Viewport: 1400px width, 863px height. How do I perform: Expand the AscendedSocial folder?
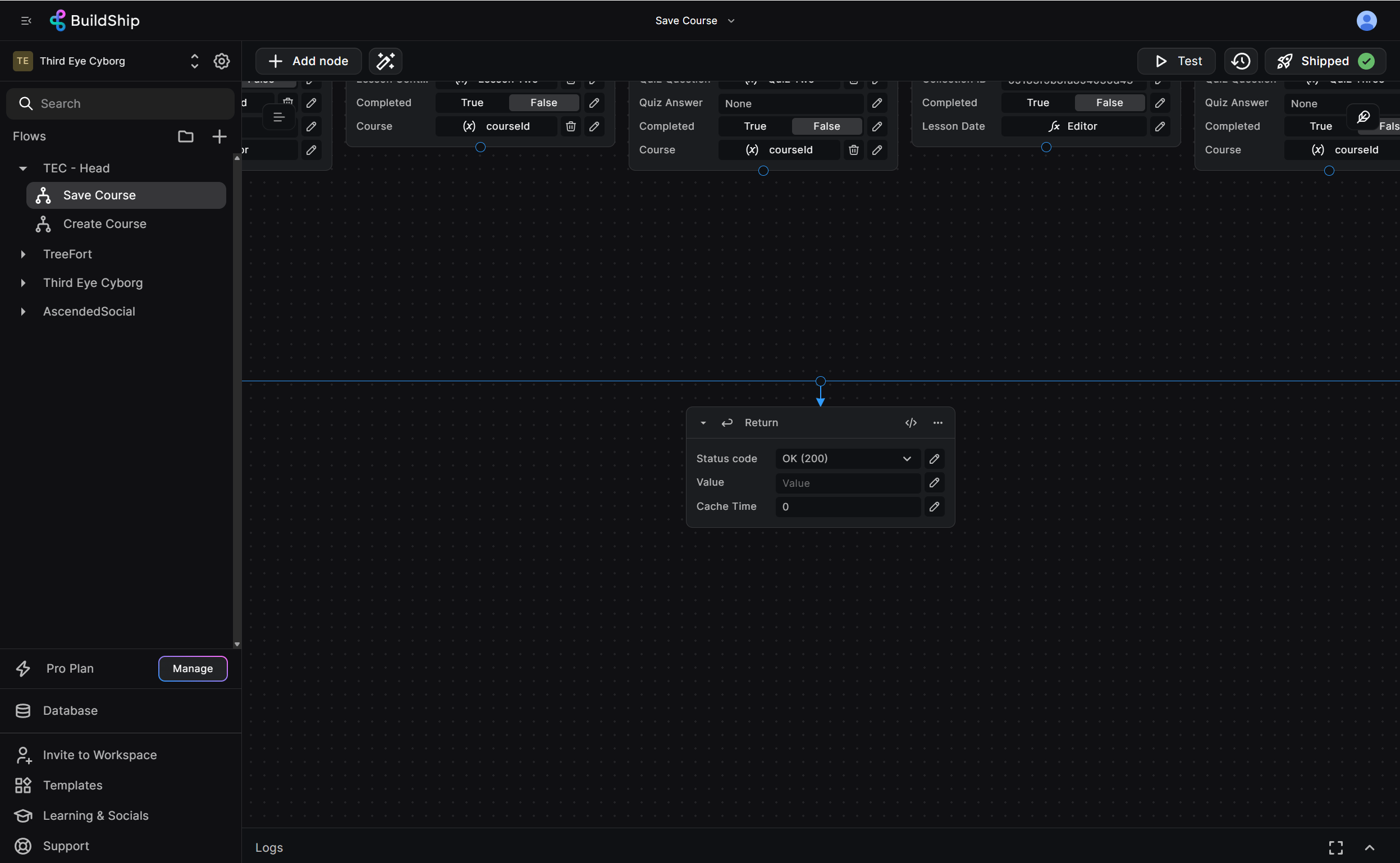23,312
